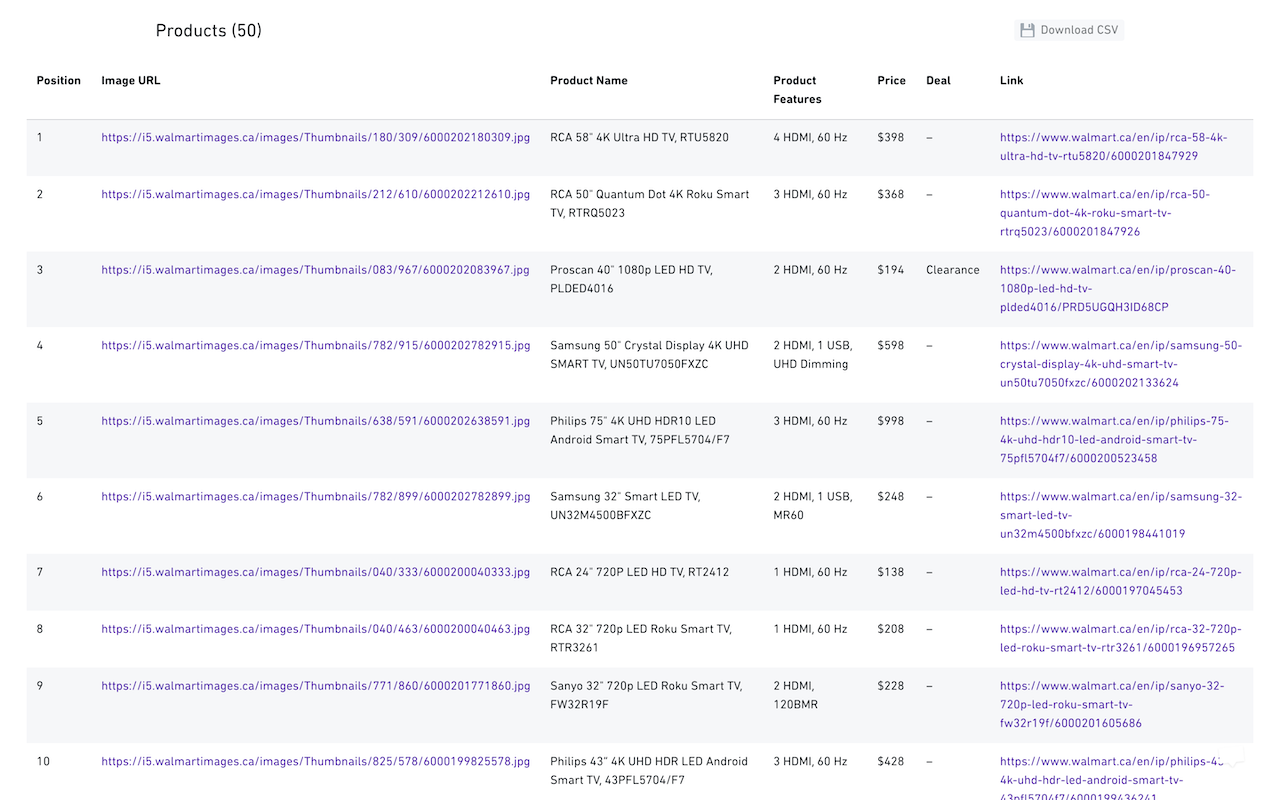
Task: Click the $428 price cell
Action: coord(890,761)
